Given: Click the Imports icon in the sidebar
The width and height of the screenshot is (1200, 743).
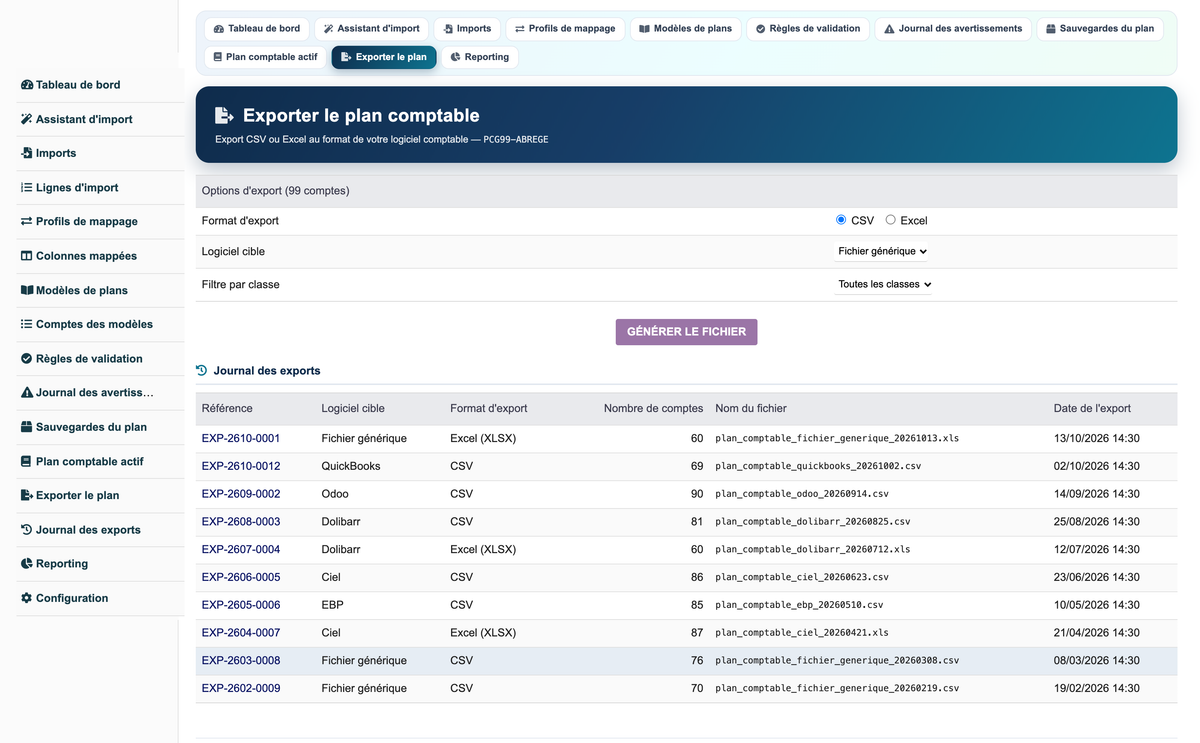Looking at the screenshot, I should click(27, 153).
